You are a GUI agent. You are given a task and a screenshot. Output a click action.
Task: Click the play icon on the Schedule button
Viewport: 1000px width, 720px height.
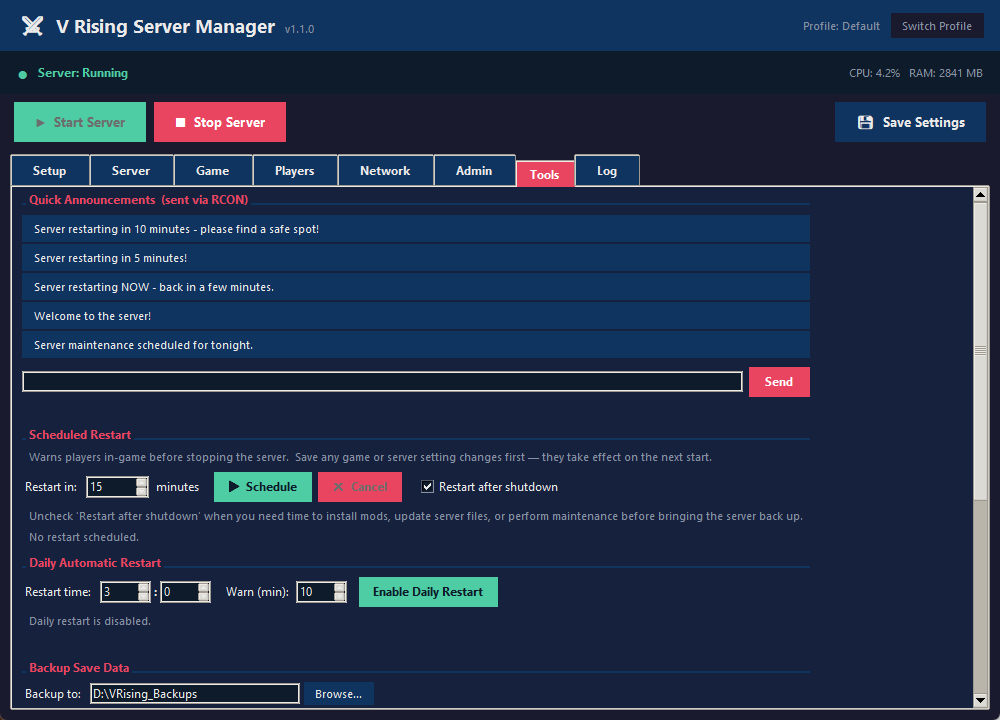pos(234,487)
